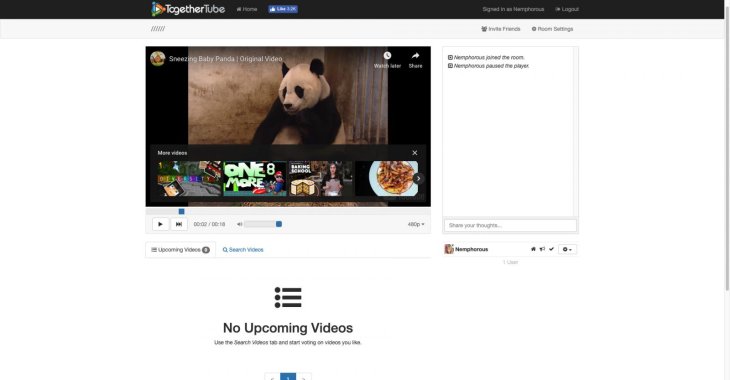This screenshot has width=730, height=380.
Task: Select page 1 in the pagination
Action: coord(288,377)
